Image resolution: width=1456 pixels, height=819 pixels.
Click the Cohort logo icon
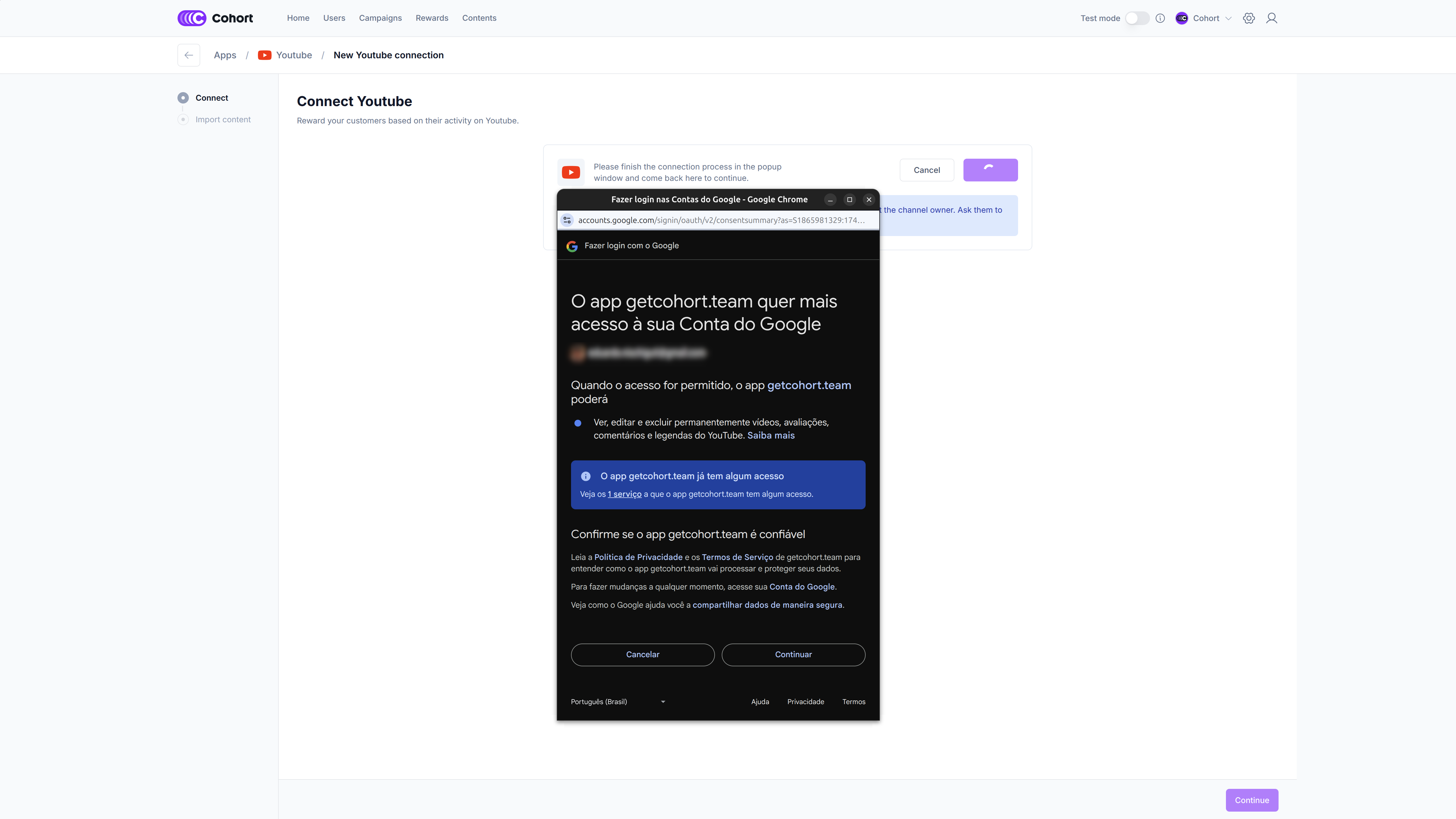tap(192, 18)
